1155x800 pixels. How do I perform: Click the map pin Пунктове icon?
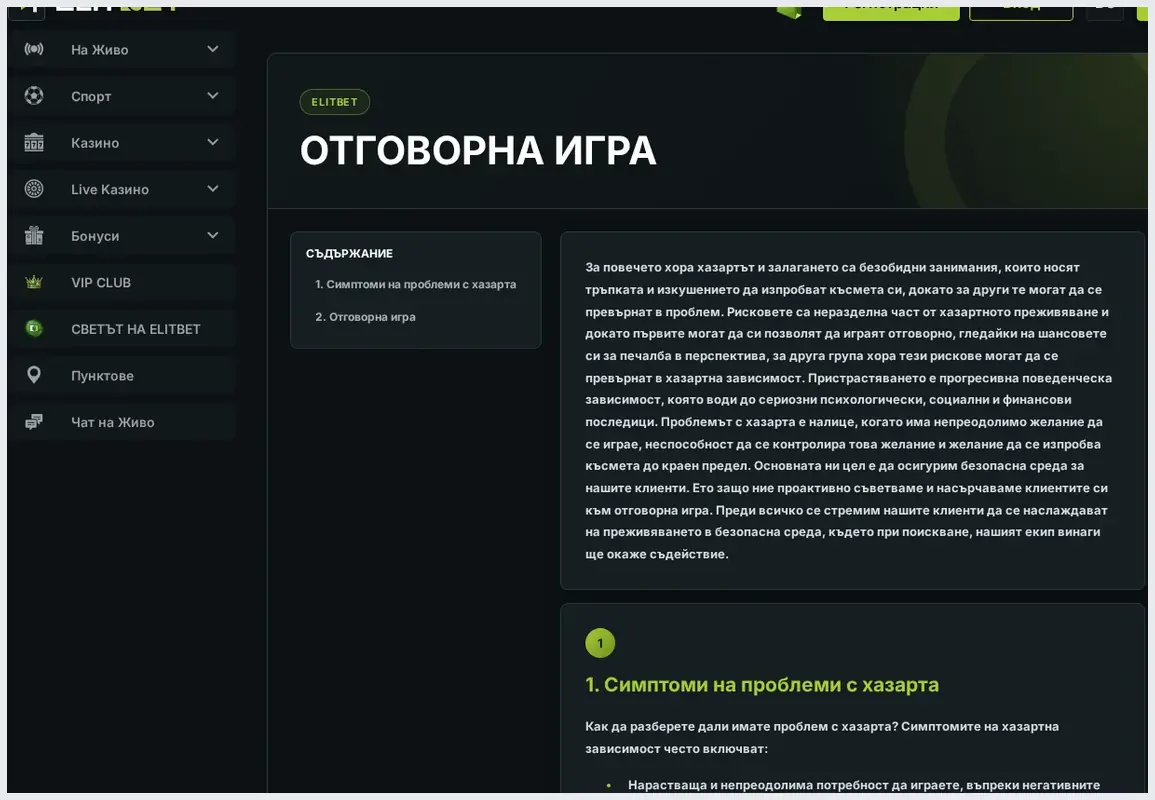[x=34, y=375]
